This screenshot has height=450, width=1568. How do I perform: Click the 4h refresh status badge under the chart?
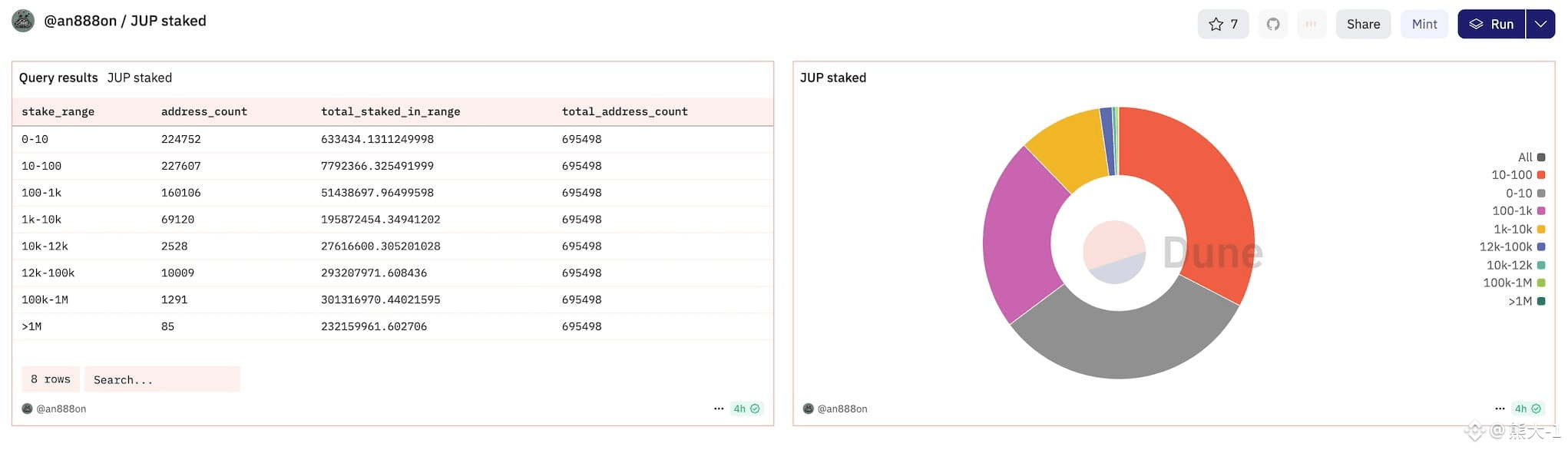coord(1527,409)
